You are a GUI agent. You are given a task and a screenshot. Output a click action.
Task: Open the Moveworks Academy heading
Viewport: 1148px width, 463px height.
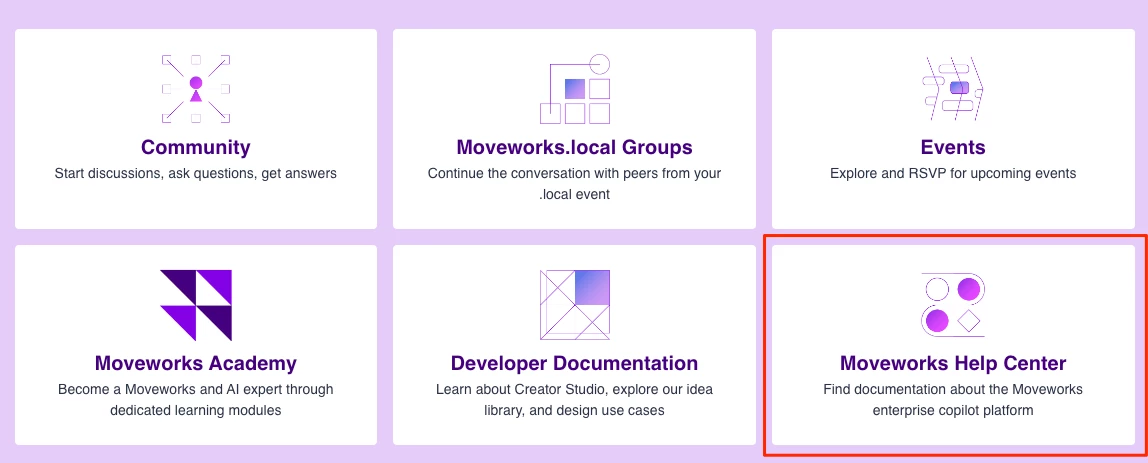pos(195,363)
